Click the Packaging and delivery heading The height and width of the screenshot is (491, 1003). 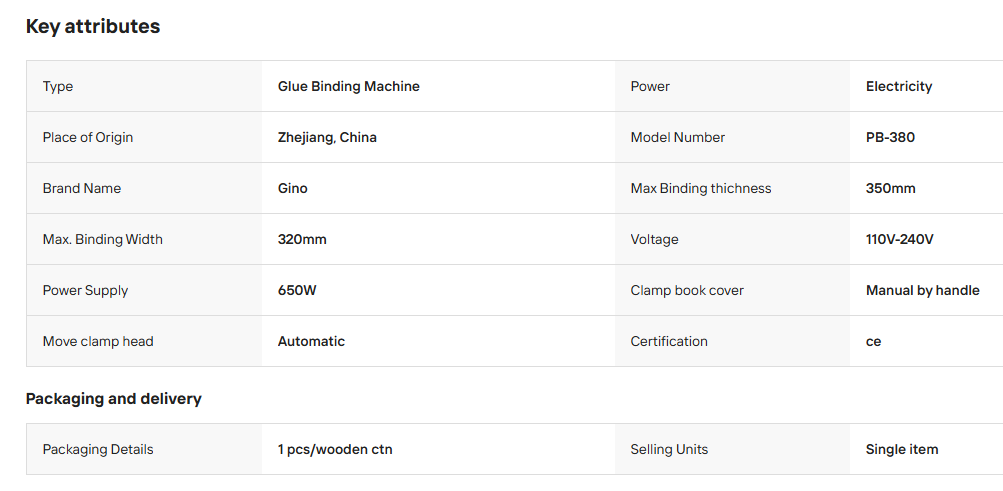113,399
